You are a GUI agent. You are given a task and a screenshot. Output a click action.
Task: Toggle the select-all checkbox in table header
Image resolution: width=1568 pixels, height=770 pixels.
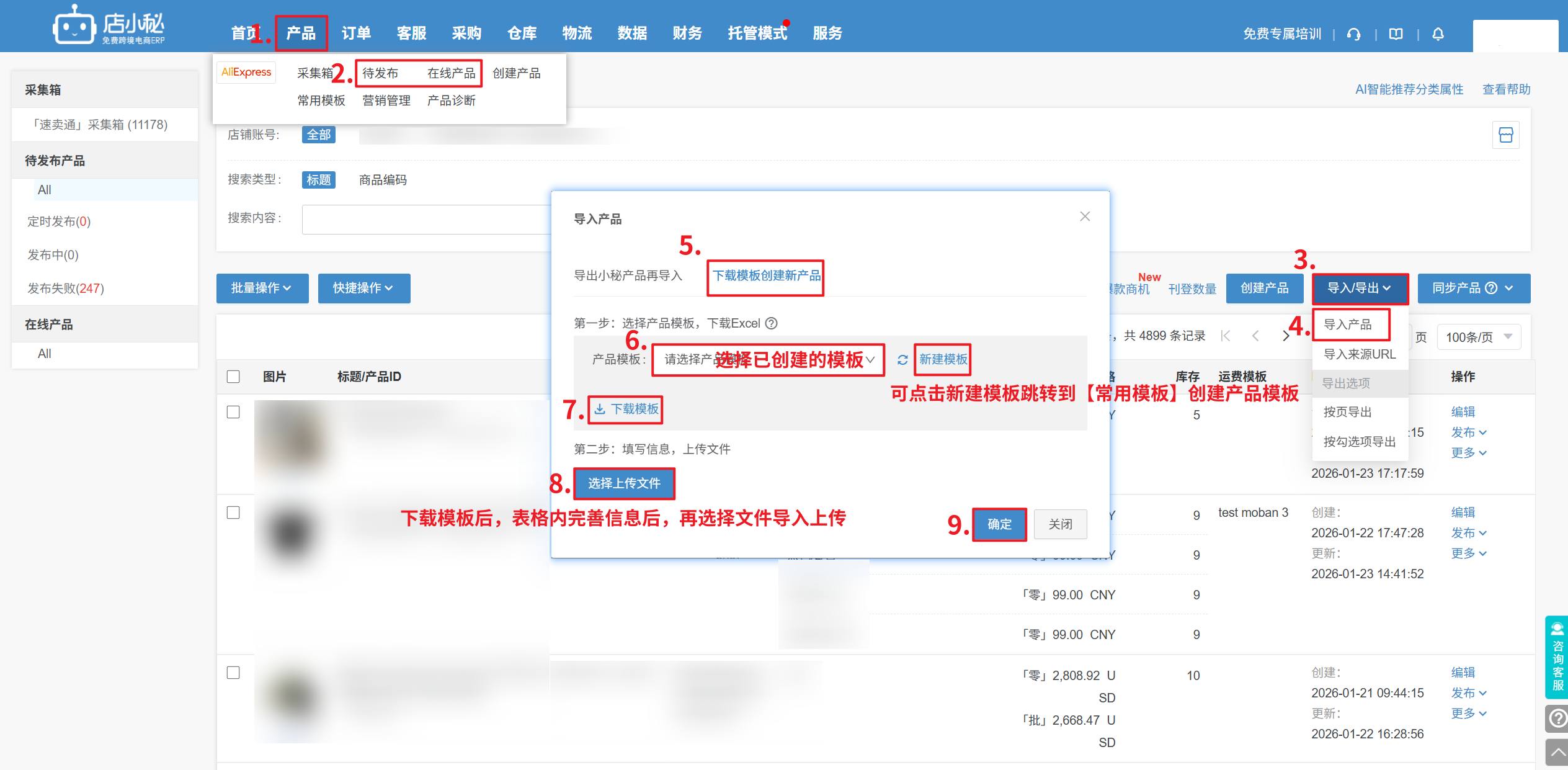coord(233,377)
